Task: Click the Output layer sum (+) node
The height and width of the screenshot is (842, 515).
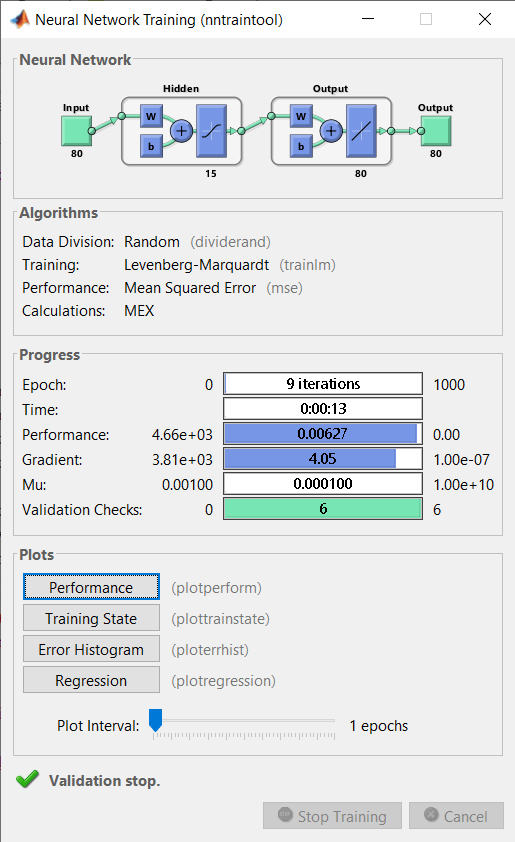Action: point(331,130)
